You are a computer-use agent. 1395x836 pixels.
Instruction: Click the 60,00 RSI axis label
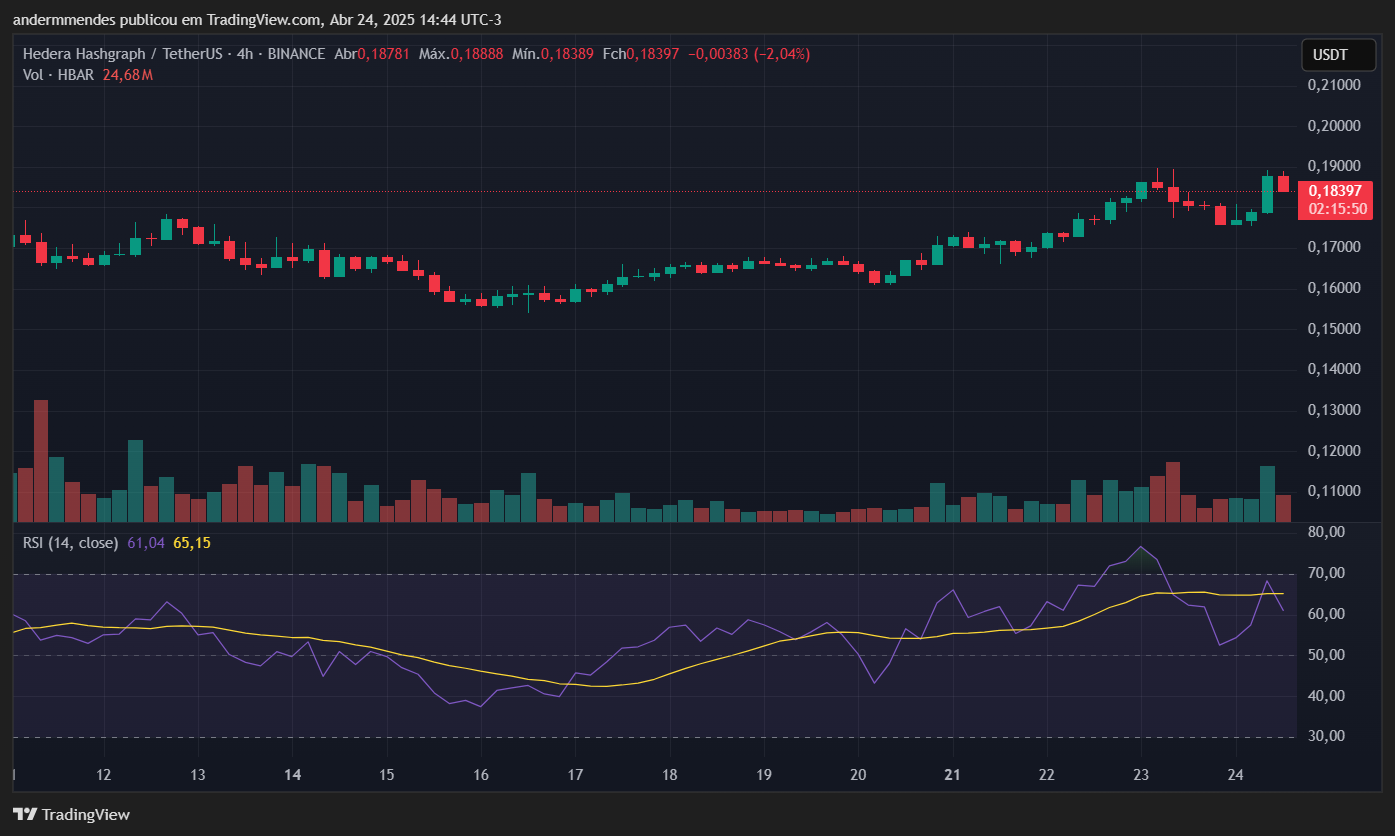pos(1327,614)
